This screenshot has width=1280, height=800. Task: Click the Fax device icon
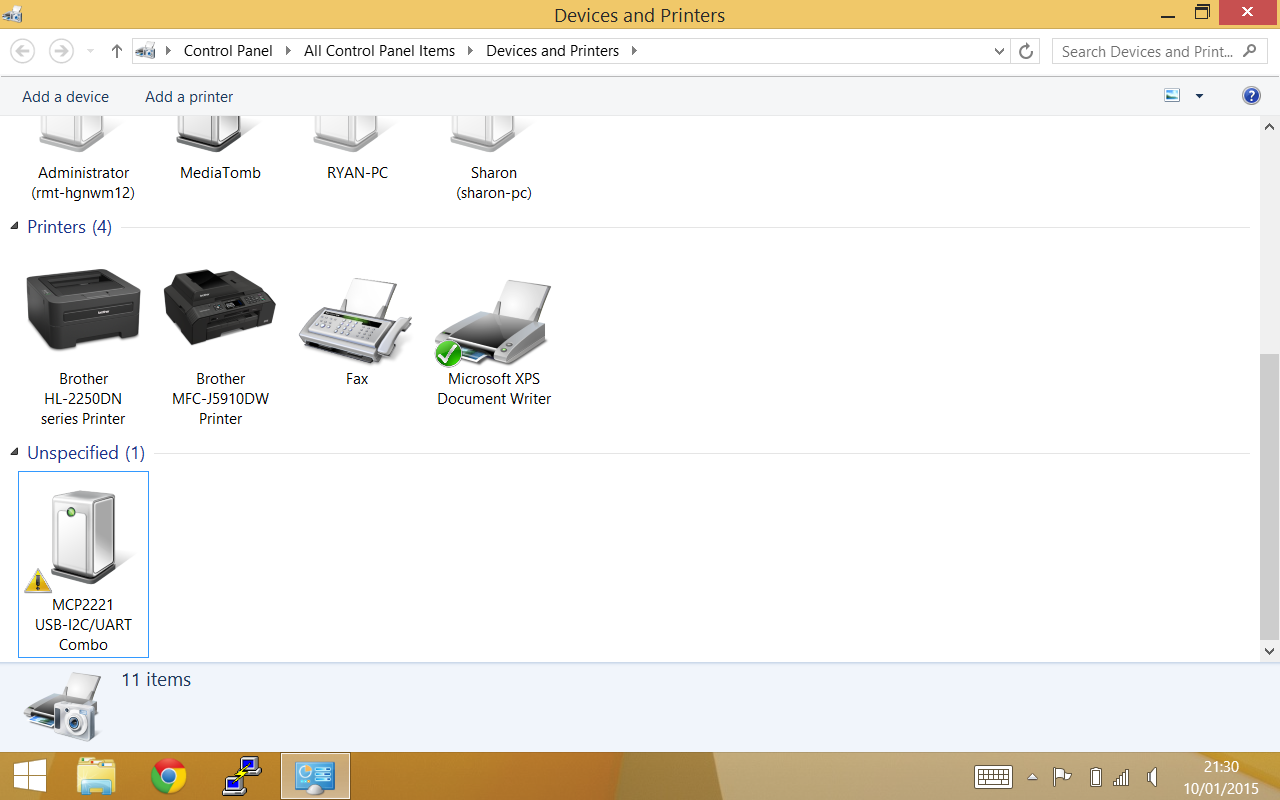357,320
